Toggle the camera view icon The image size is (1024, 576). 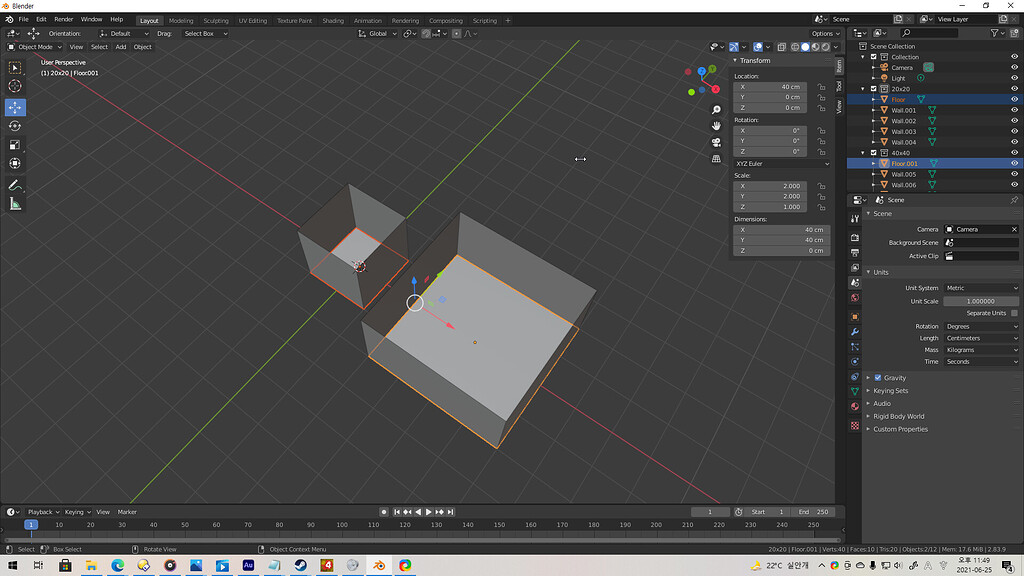716,142
